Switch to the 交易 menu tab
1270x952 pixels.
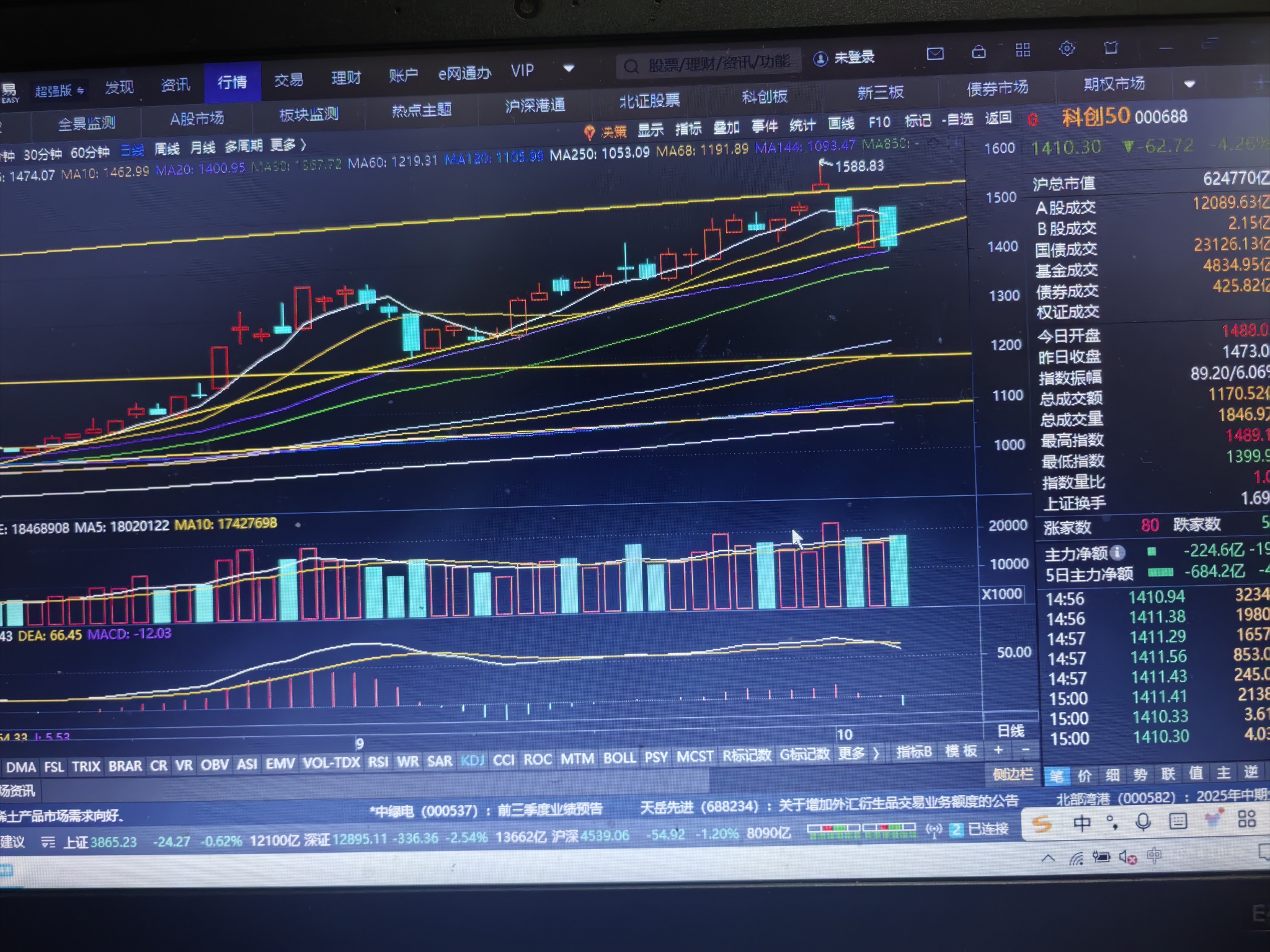[x=288, y=79]
